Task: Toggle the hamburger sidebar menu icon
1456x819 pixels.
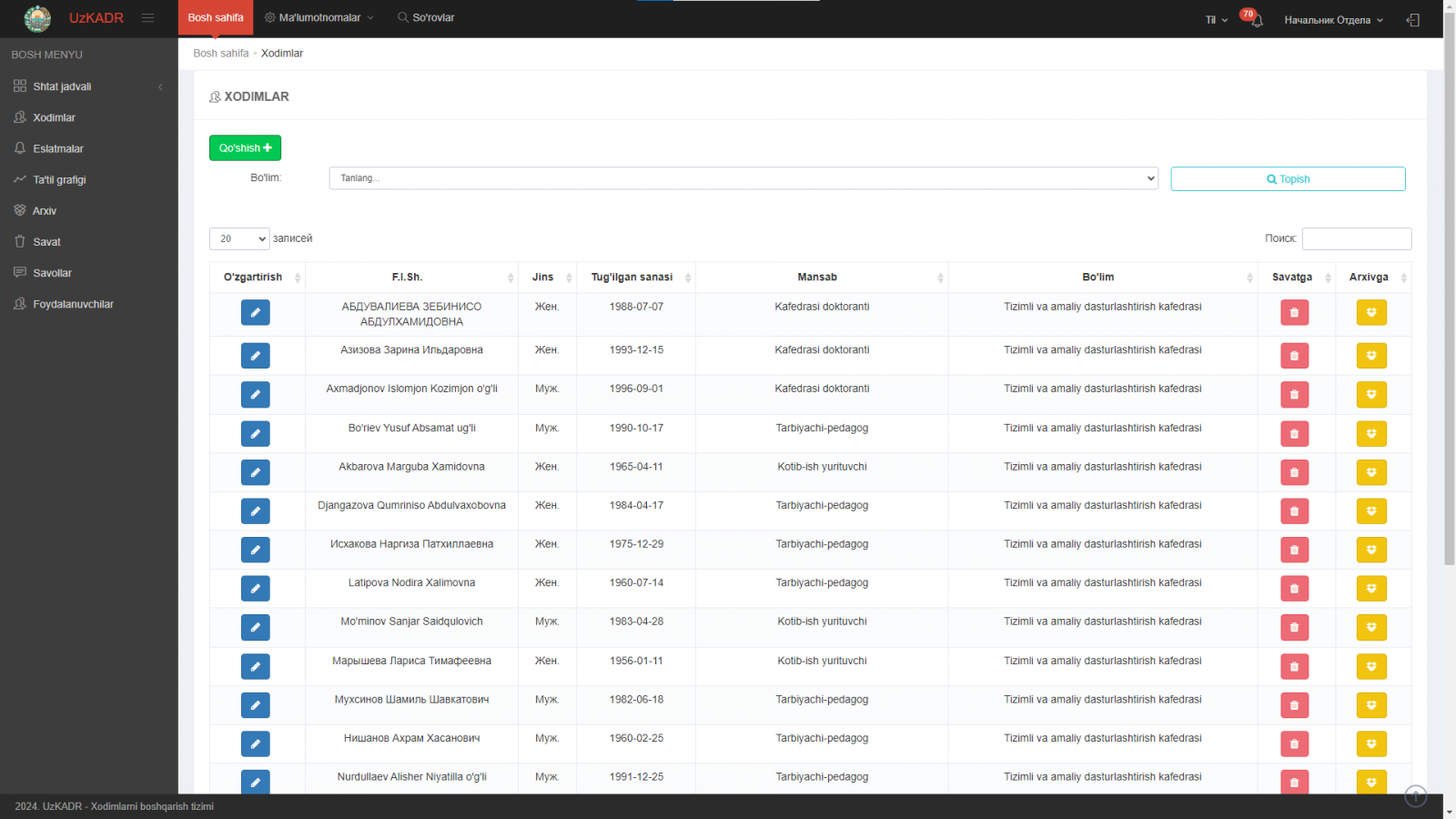Action: (147, 17)
